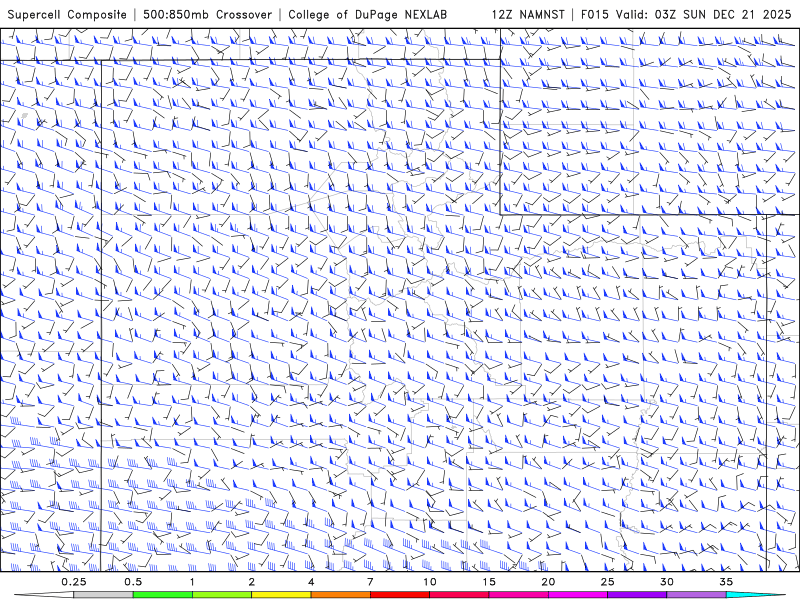Click the '30' legend value
Screen dimensions: 800x600
(x=666, y=582)
